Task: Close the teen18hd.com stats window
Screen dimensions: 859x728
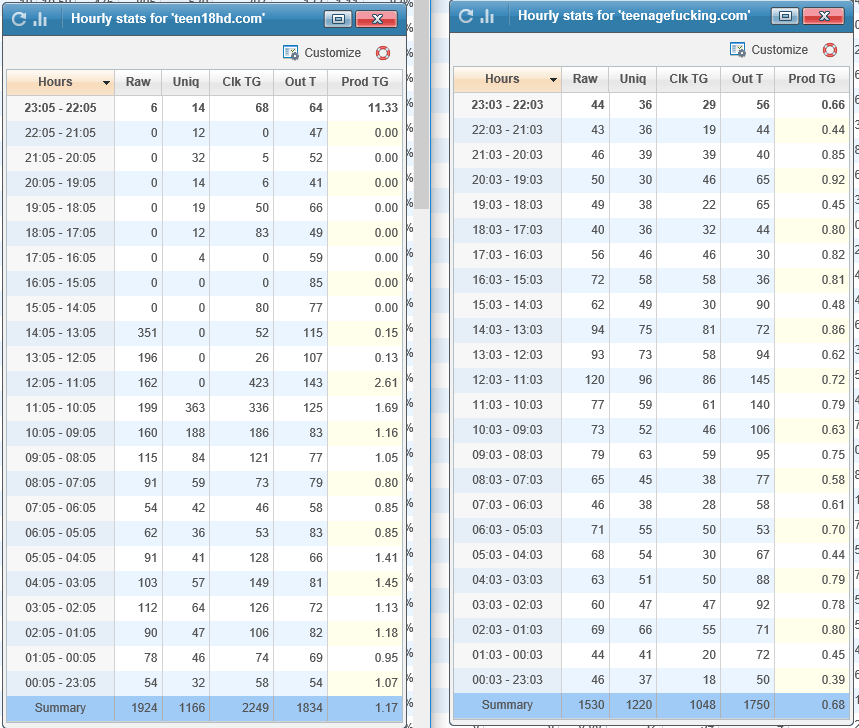Action: click(376, 19)
